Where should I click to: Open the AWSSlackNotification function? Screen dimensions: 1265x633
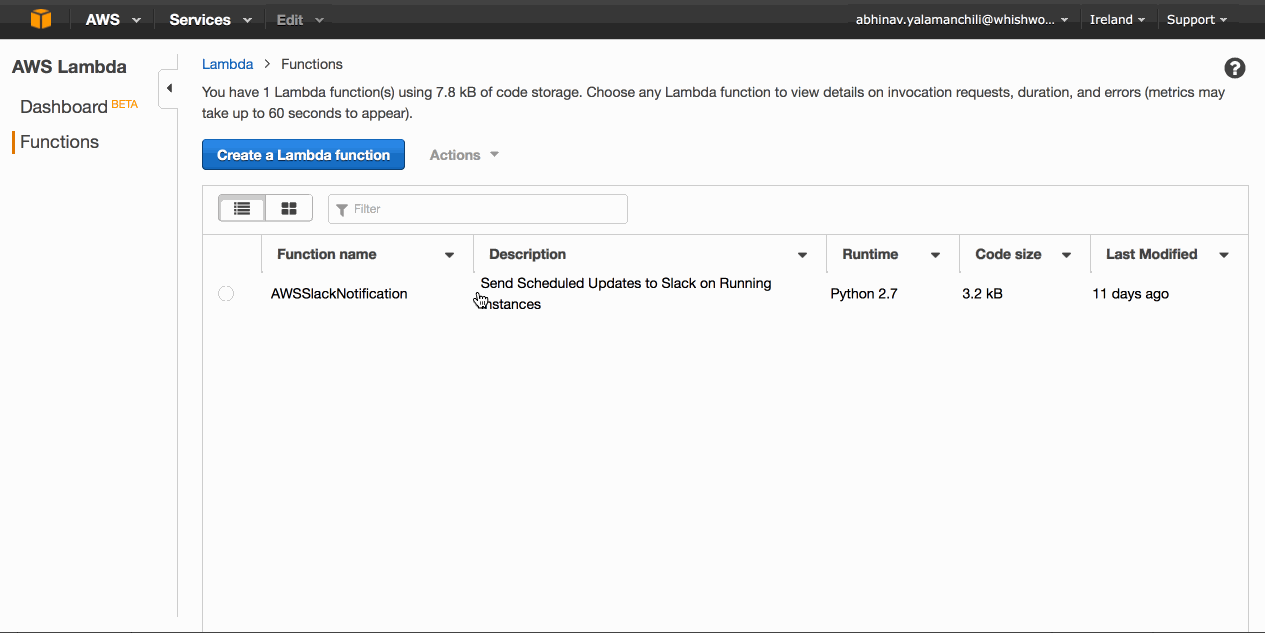(x=339, y=294)
